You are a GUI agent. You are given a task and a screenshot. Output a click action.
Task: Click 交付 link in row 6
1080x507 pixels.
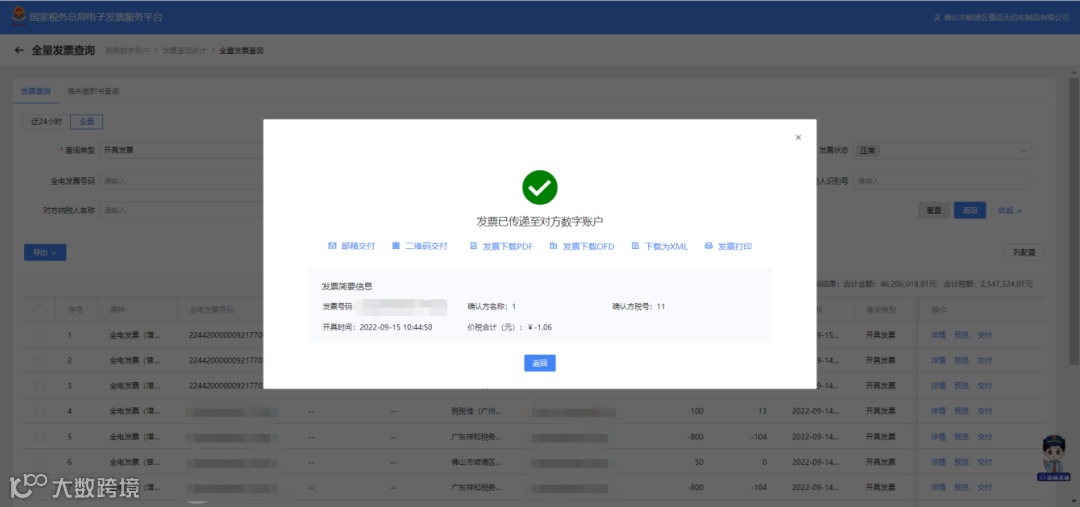985,462
